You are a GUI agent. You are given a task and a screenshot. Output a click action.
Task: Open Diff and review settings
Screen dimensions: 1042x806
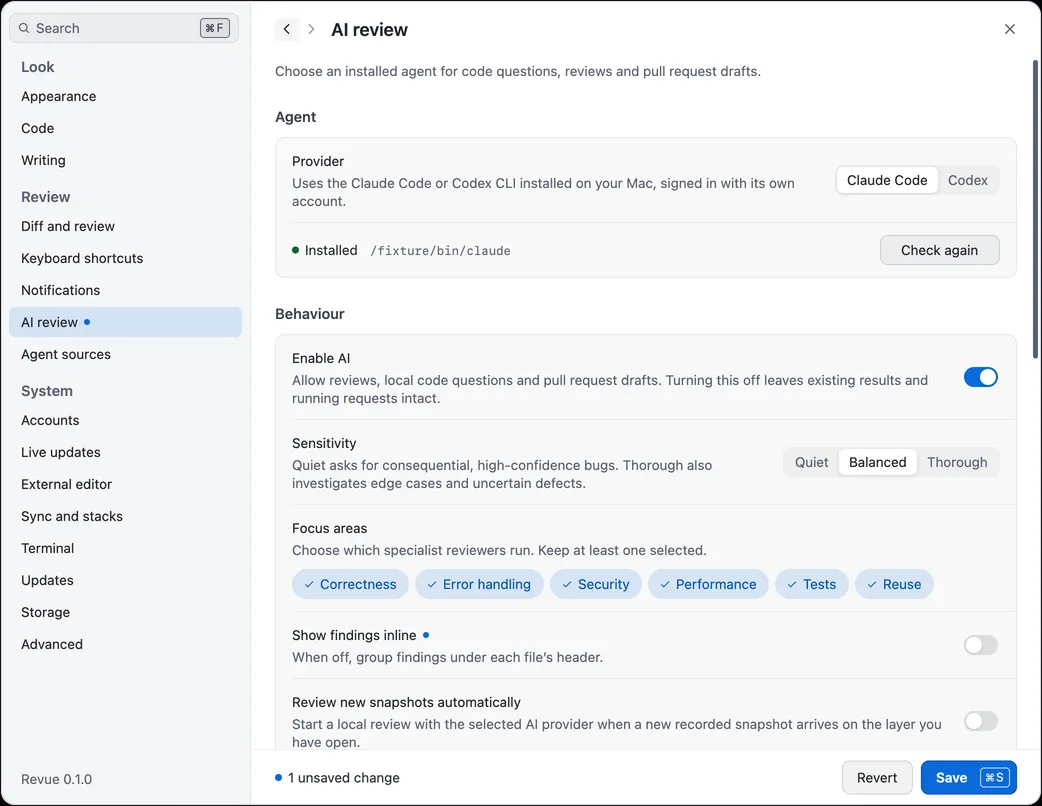[125, 226]
